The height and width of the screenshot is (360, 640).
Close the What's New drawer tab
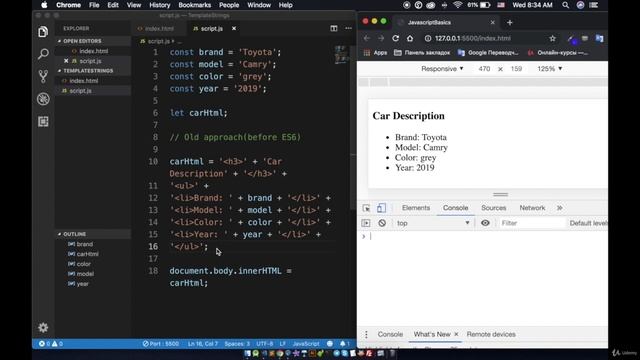456,334
